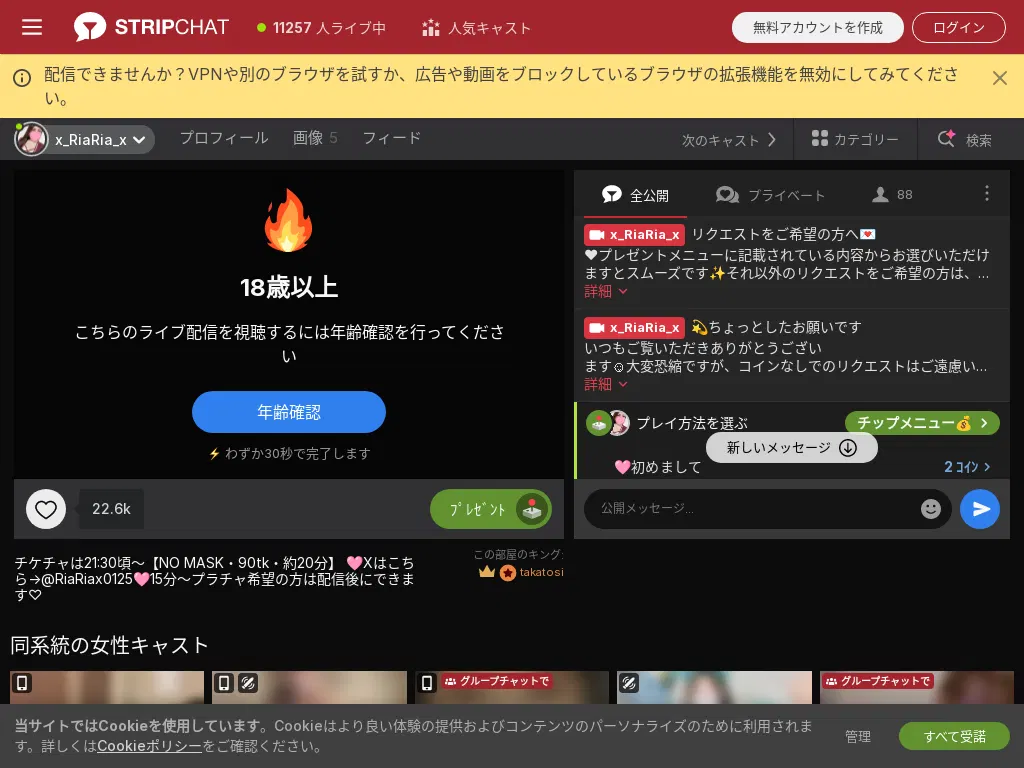Click the 2コイン price link
This screenshot has height=768, width=1024.
point(967,467)
